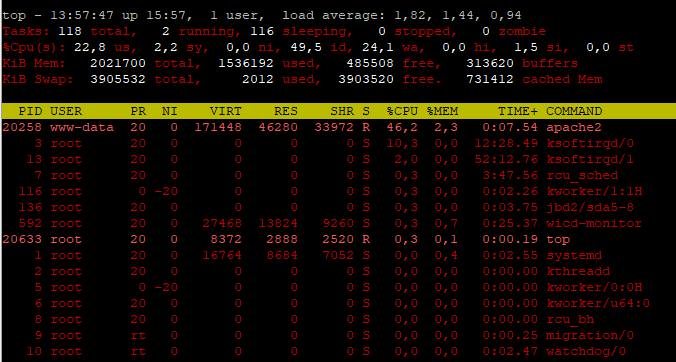Click the watchdog/0 command
Screen dimensions: 676x362
pos(586,351)
